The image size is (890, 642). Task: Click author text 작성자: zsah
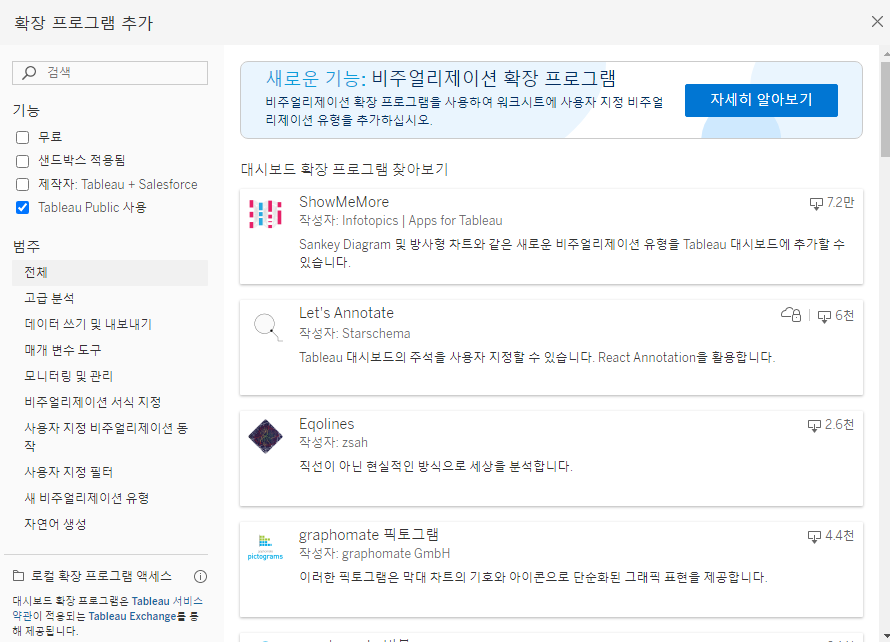tap(334, 443)
